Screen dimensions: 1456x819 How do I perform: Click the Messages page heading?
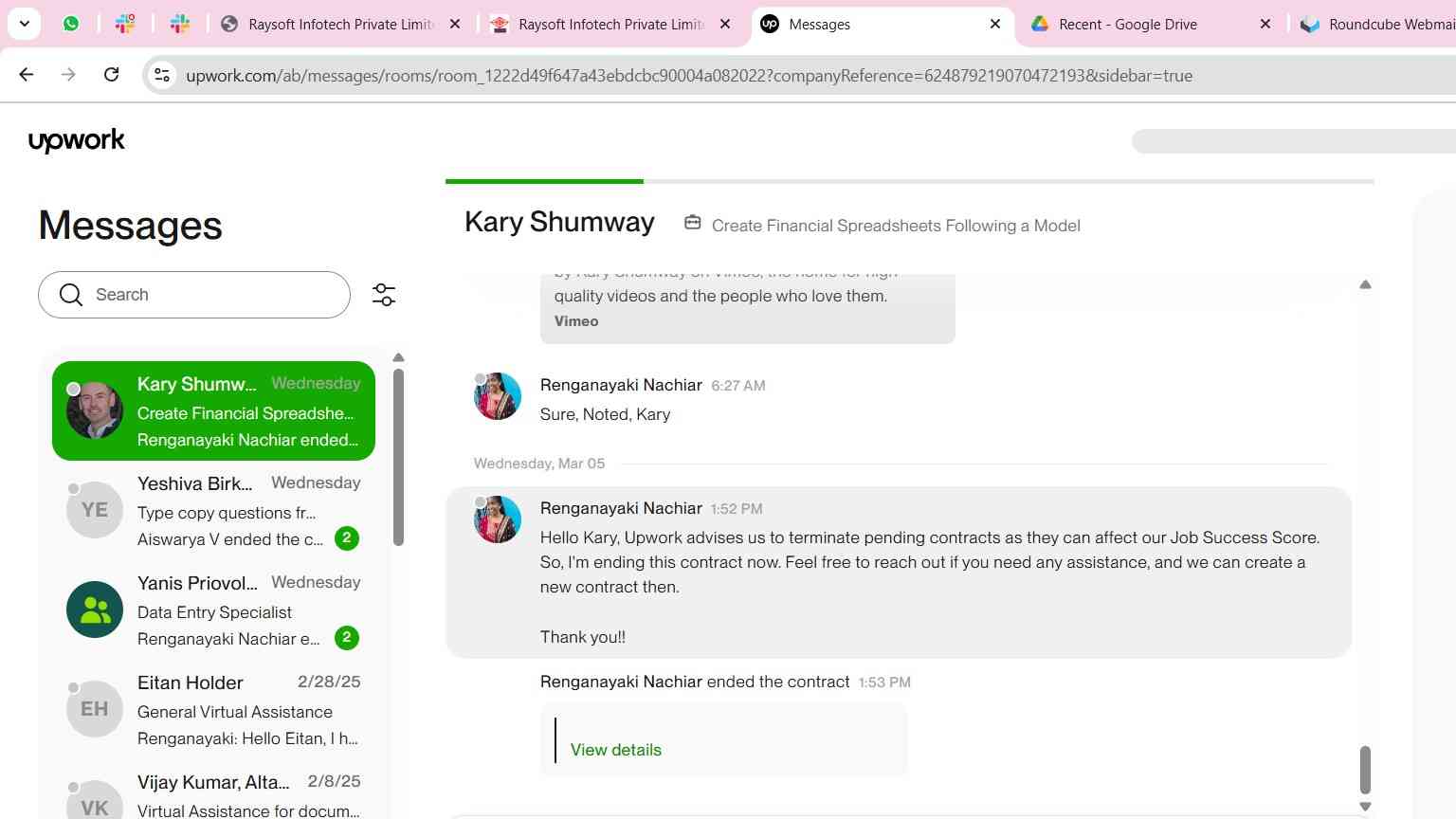tap(130, 226)
